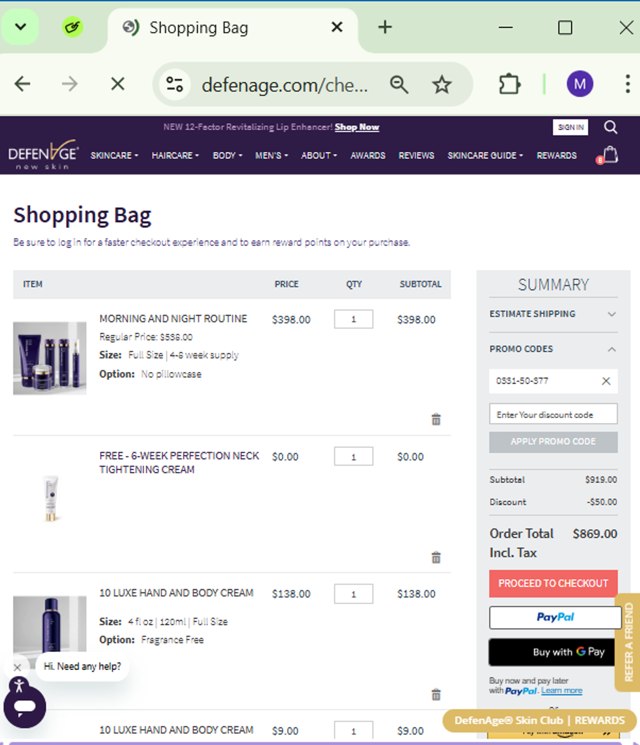Remove Morning and Night Routine with trash icon
Image resolution: width=640 pixels, height=745 pixels.
[436, 419]
